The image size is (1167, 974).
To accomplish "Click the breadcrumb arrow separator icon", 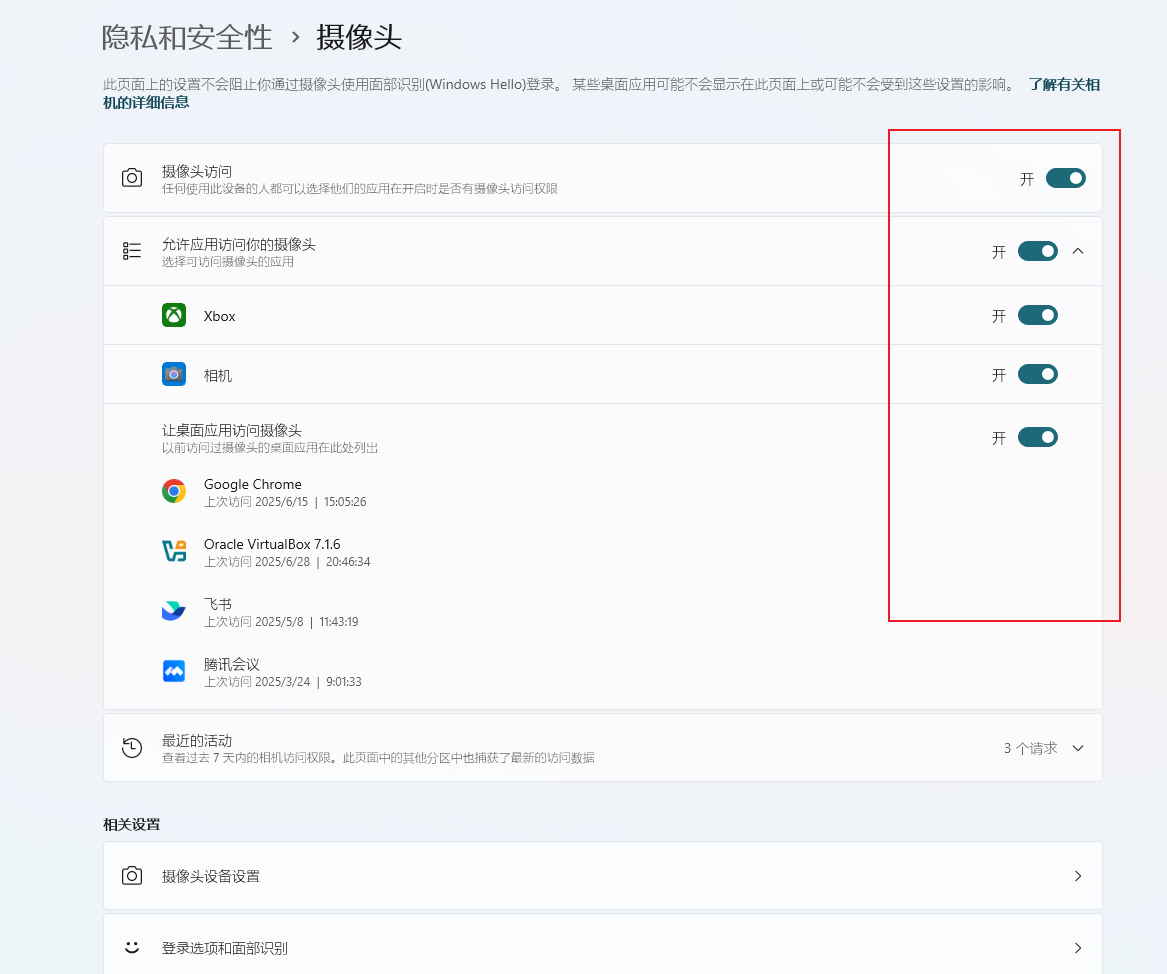I will point(295,37).
